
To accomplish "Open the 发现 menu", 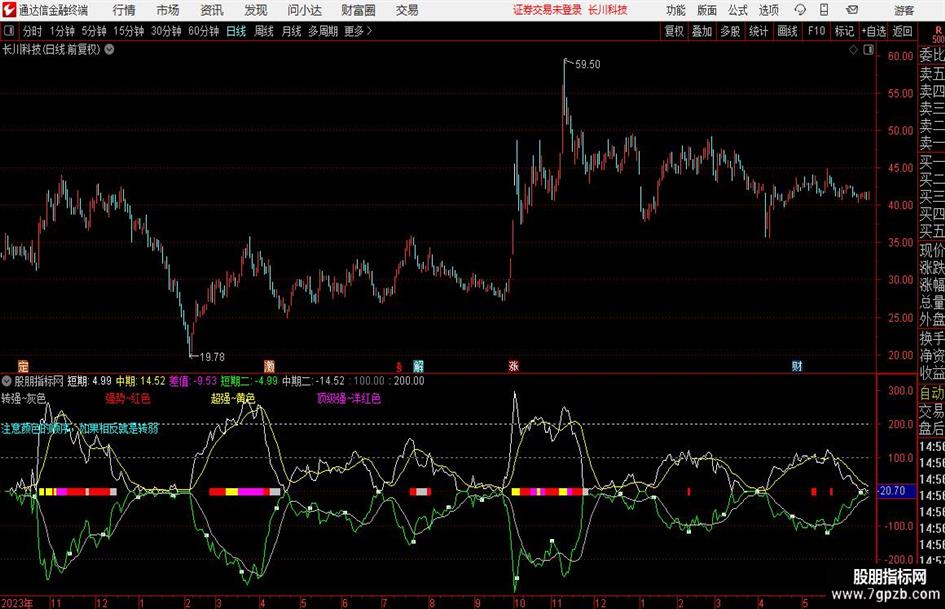I will (256, 10).
